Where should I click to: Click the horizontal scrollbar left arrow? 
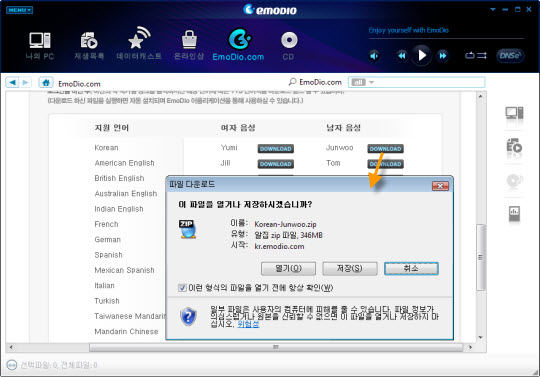(x=11, y=347)
